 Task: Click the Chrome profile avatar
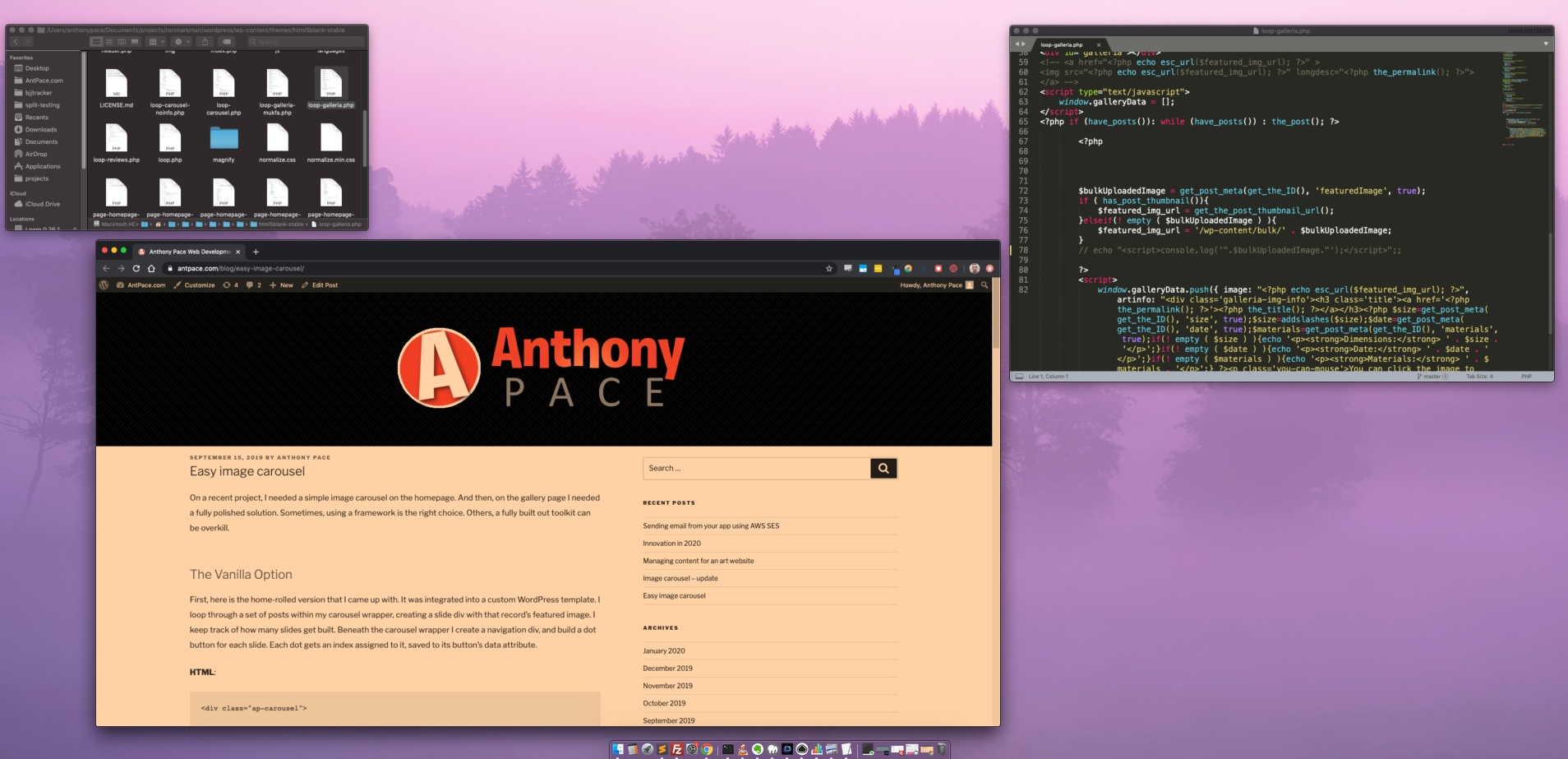[975, 268]
